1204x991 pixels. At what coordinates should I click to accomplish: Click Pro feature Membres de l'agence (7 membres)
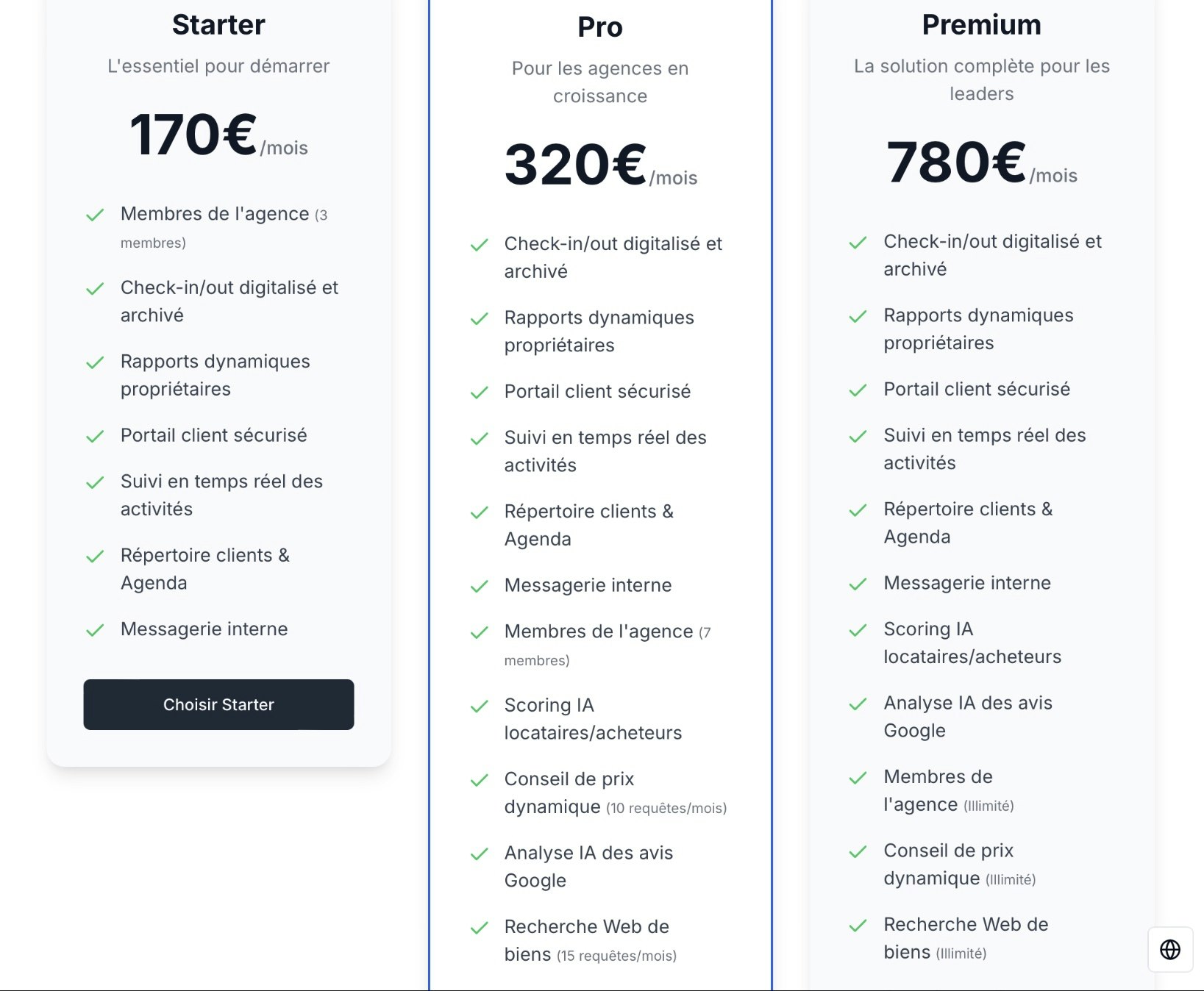(608, 645)
